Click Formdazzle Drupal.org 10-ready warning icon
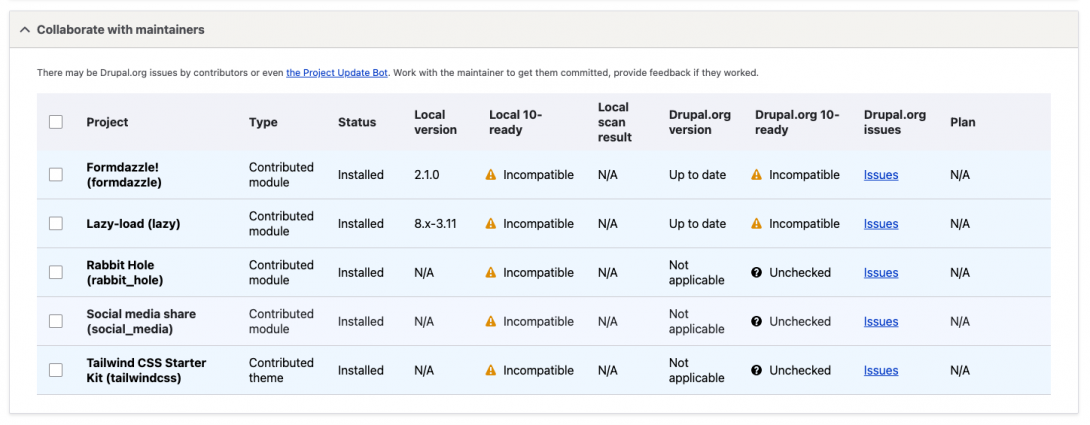This screenshot has width=1090, height=425. click(757, 175)
